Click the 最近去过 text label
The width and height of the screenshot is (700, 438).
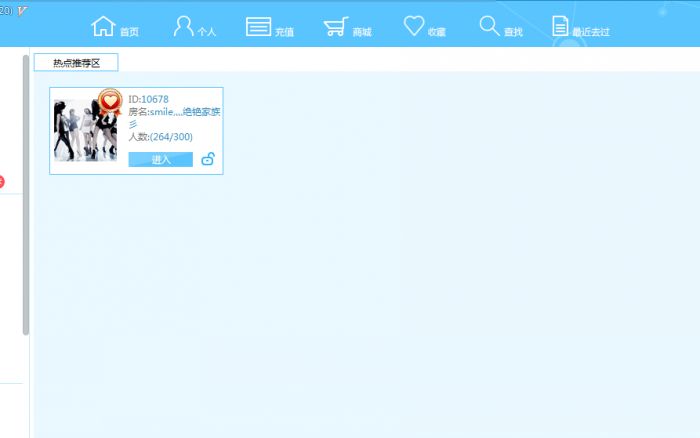click(x=590, y=32)
